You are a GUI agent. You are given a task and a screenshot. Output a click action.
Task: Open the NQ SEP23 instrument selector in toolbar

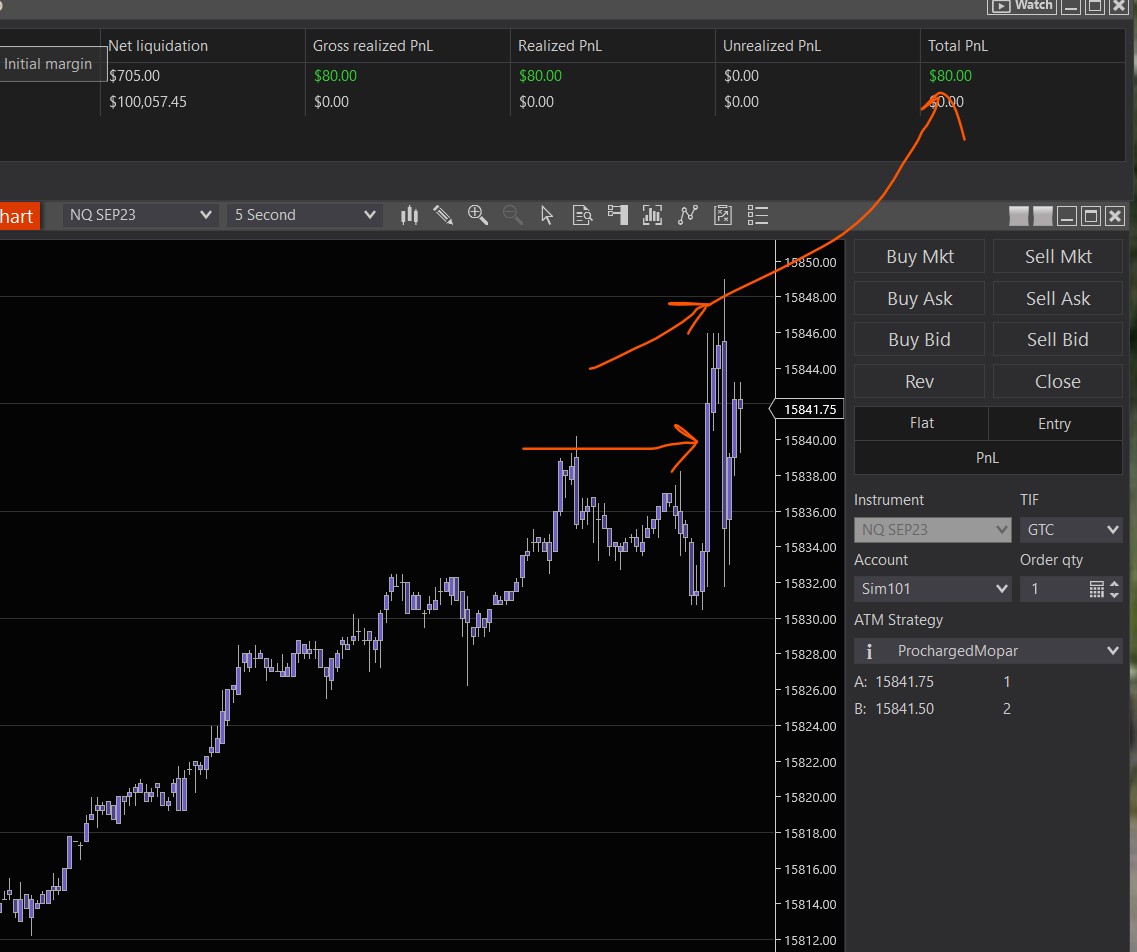tap(141, 215)
